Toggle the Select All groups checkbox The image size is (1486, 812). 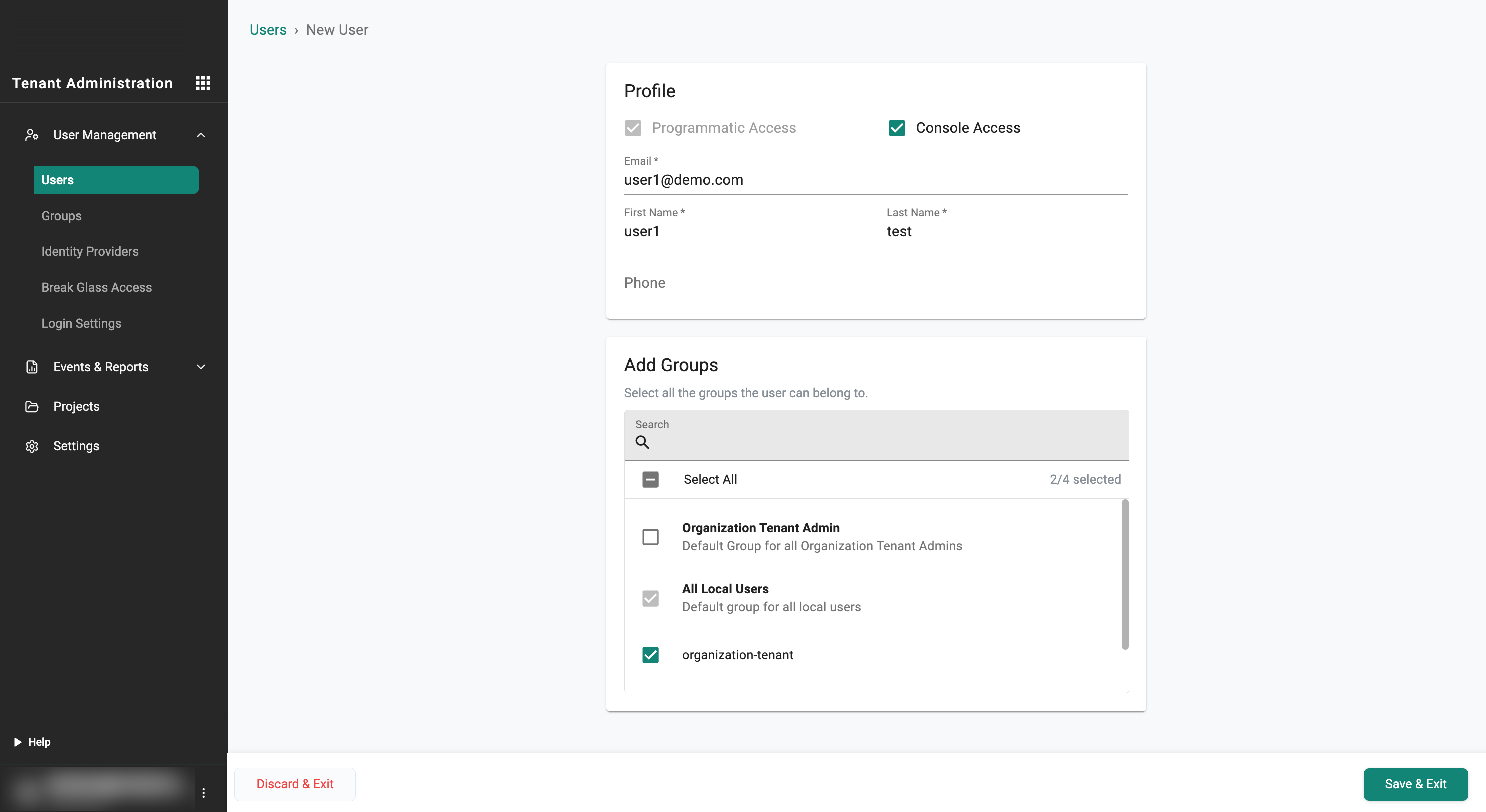(x=650, y=480)
